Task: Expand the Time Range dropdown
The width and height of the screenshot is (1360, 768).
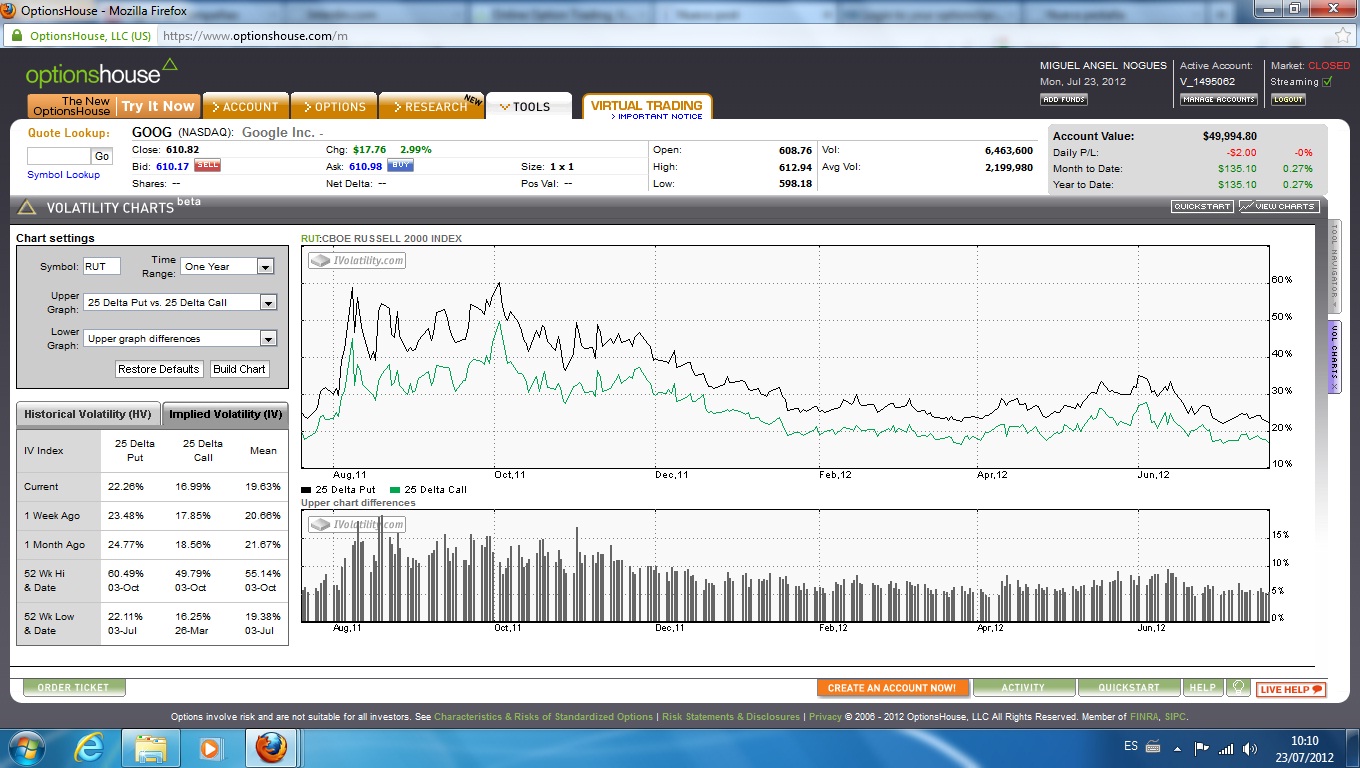Action: click(x=265, y=267)
